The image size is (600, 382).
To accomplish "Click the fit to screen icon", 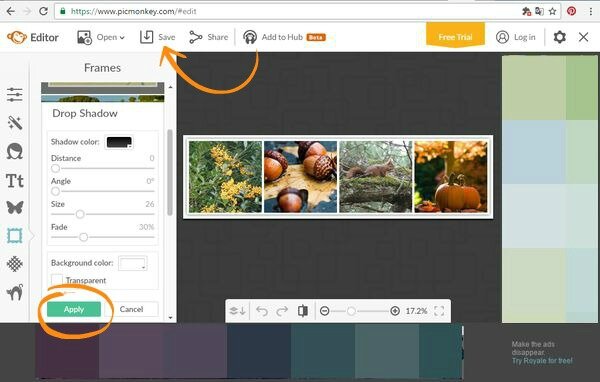I will tap(439, 311).
